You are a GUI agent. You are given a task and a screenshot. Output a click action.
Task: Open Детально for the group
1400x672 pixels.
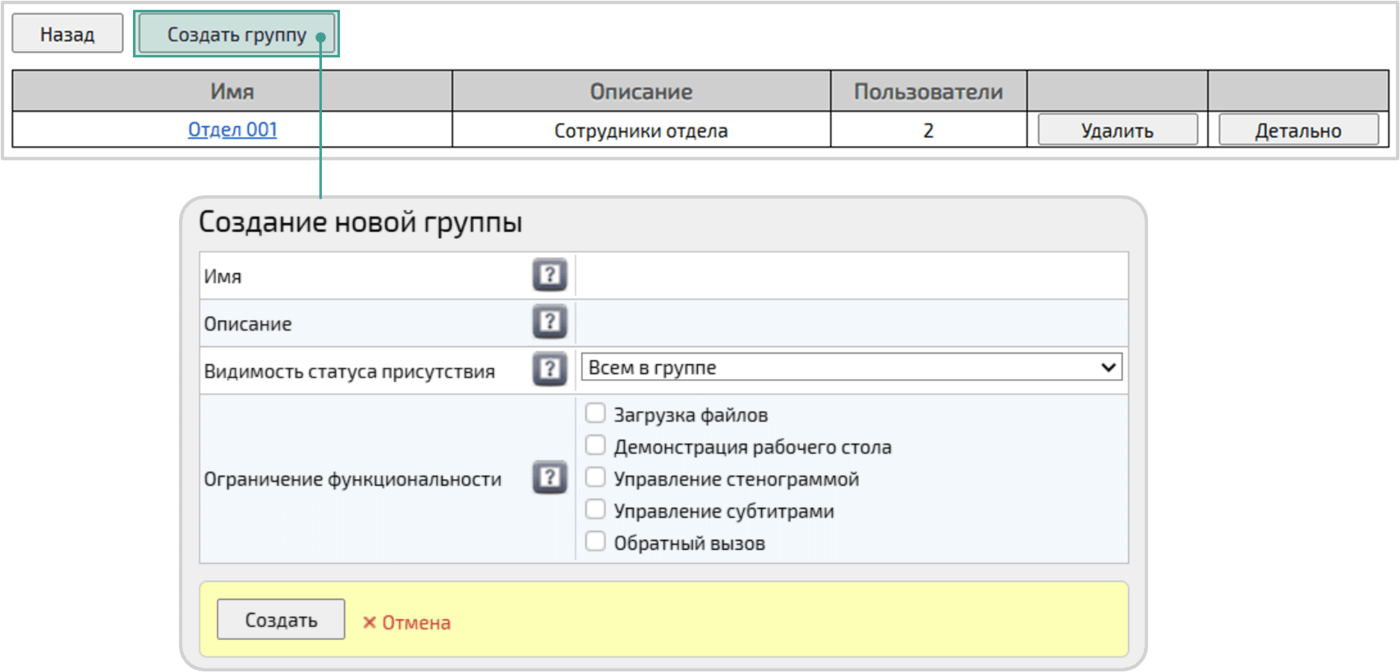1297,129
